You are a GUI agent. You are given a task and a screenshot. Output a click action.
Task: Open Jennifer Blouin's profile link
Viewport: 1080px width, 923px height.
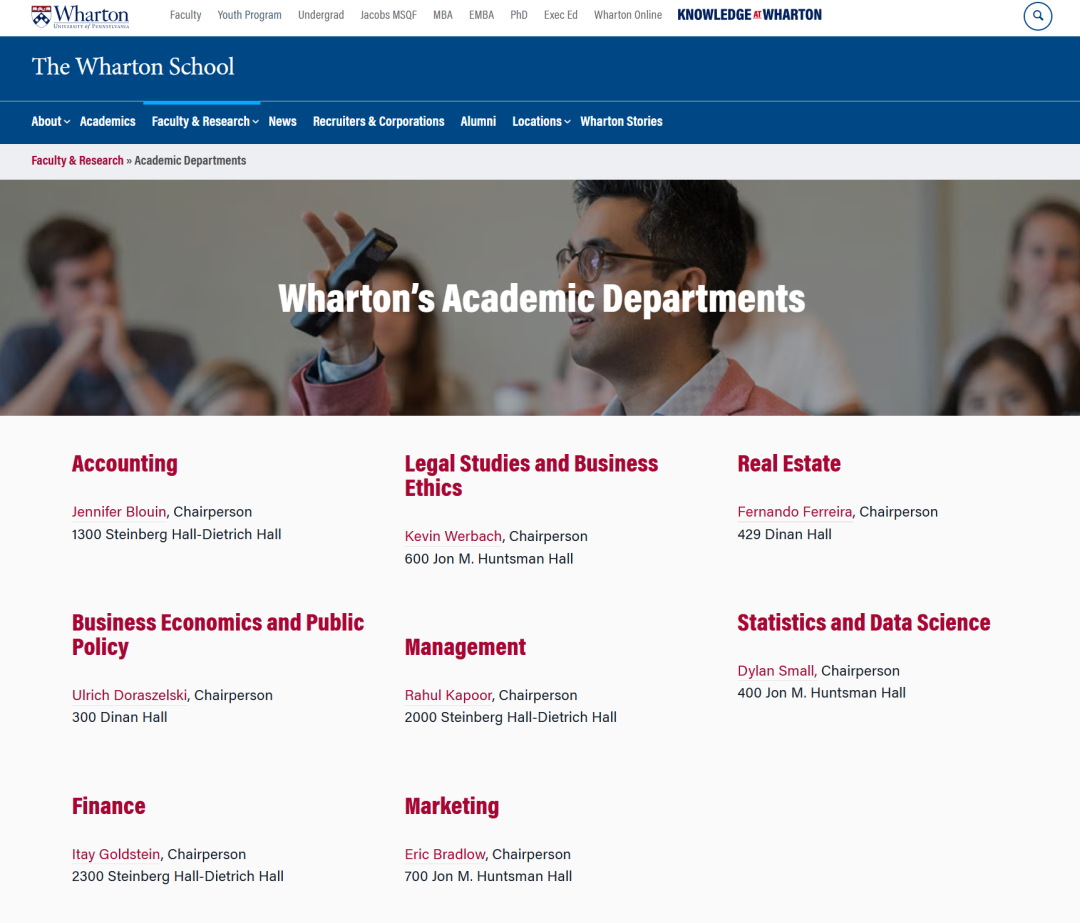point(119,512)
